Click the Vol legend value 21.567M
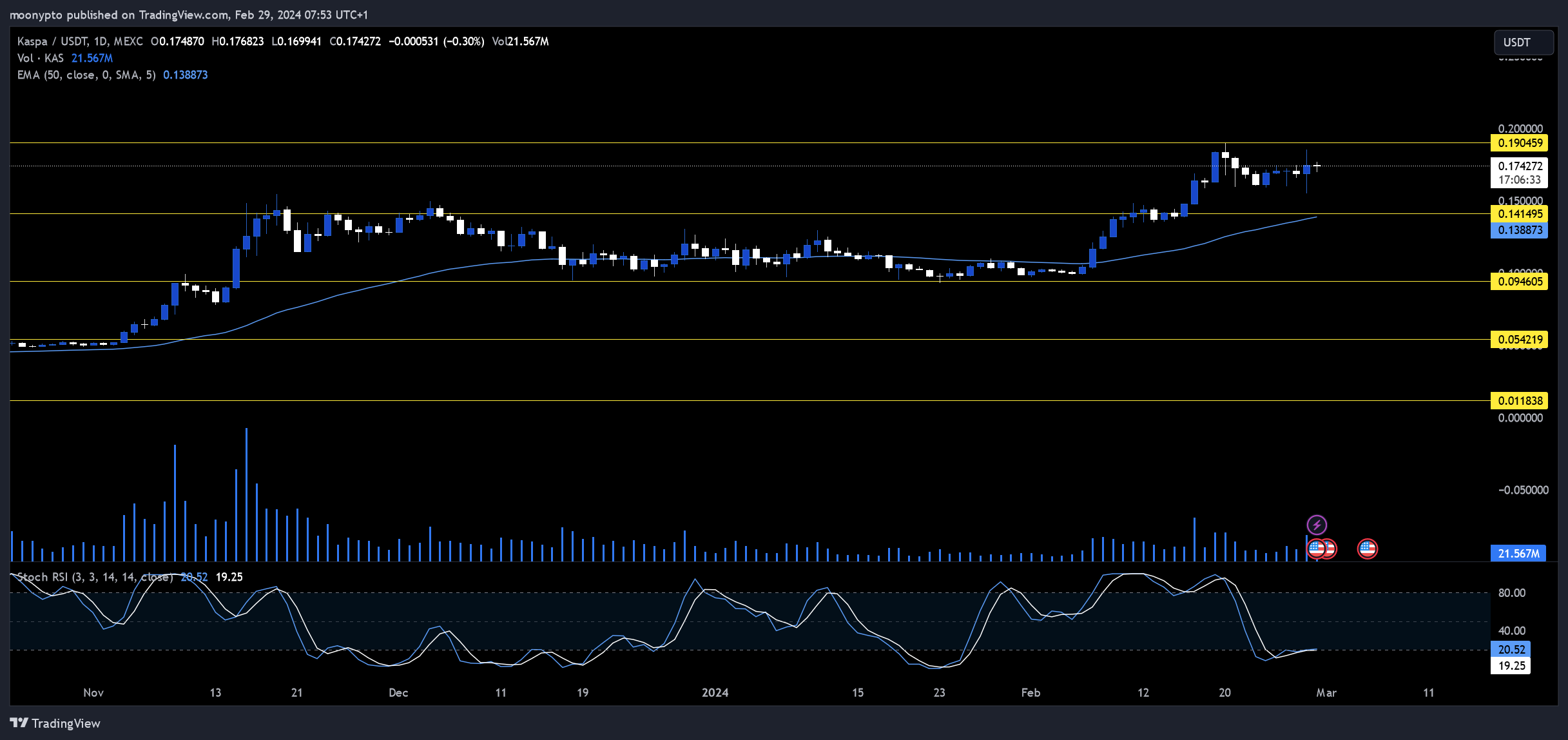 pyautogui.click(x=92, y=58)
